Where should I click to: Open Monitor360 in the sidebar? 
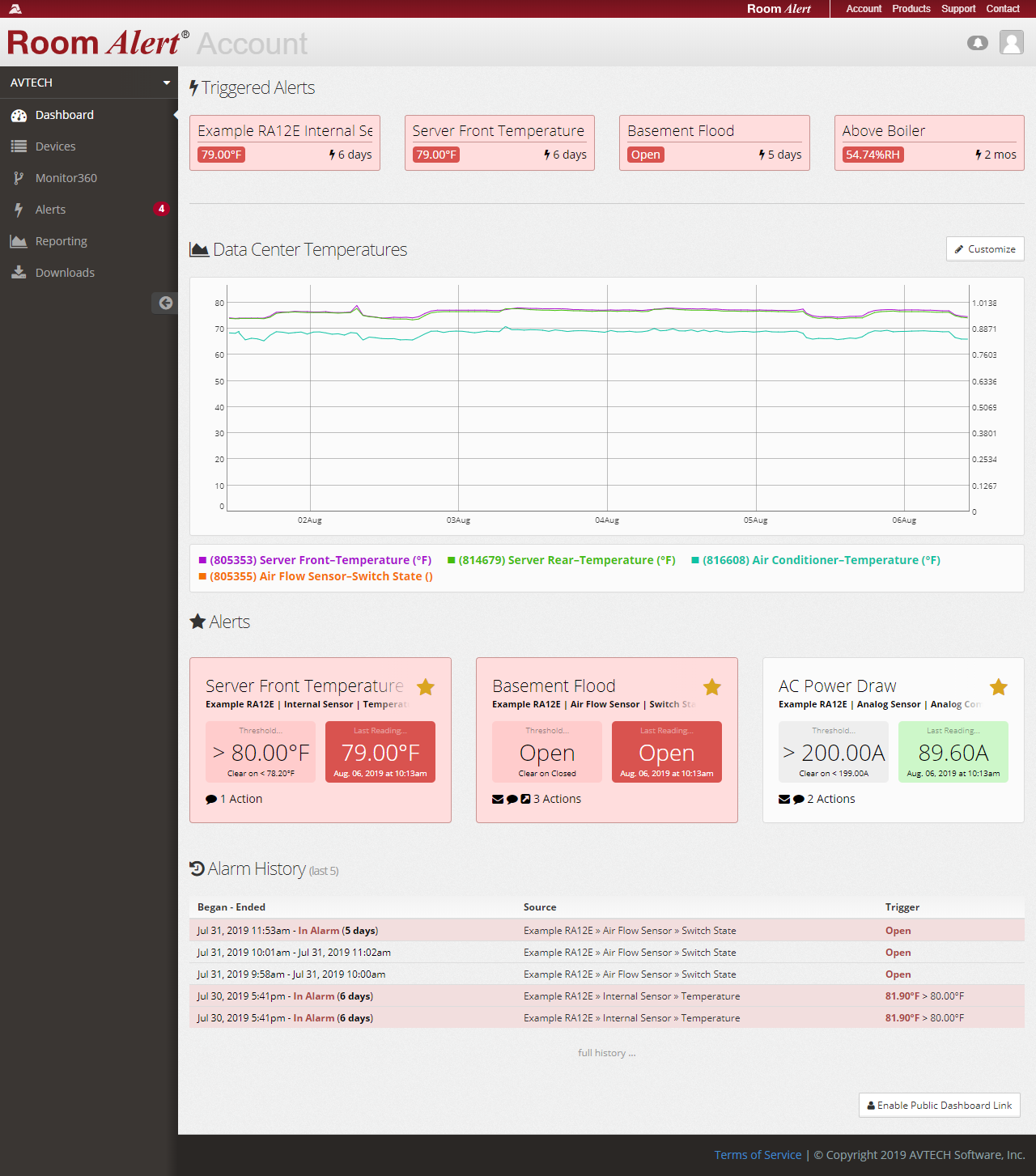tap(65, 177)
